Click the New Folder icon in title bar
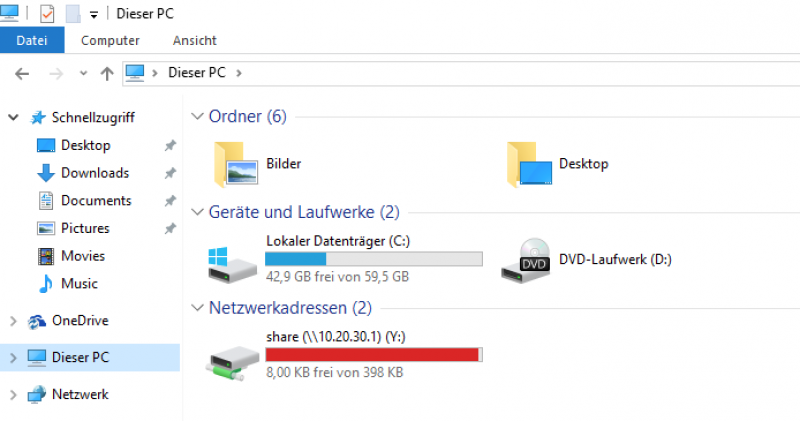800x421 pixels. (73, 14)
